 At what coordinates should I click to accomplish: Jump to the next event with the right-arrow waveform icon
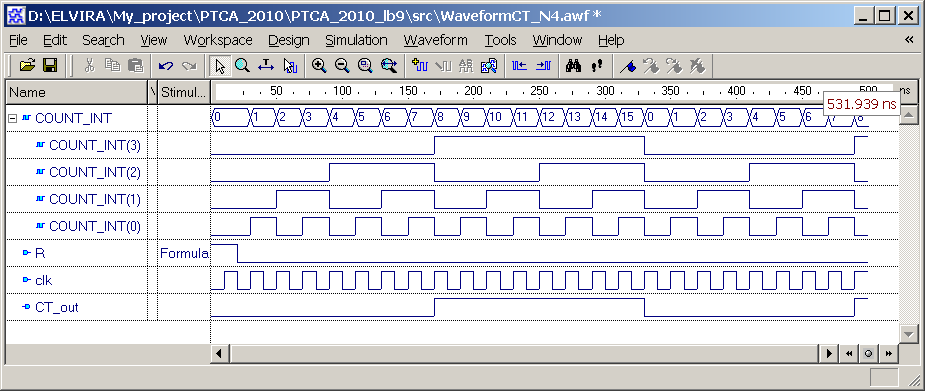(543, 65)
